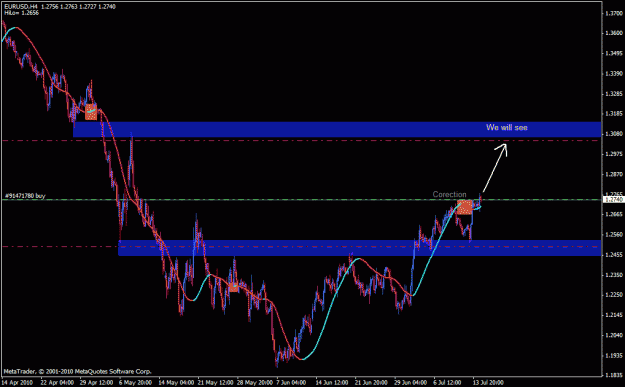The image size is (625, 387).
Task: Click the 1.3185 price axis label
Action: tap(613, 114)
